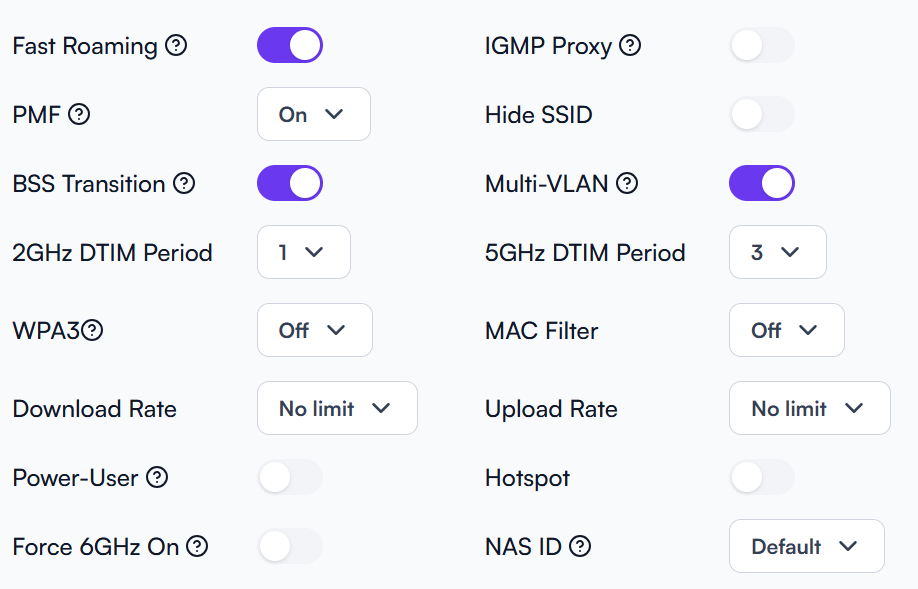Open the WPA3 Off dropdown
This screenshot has width=918, height=589.
(x=315, y=330)
